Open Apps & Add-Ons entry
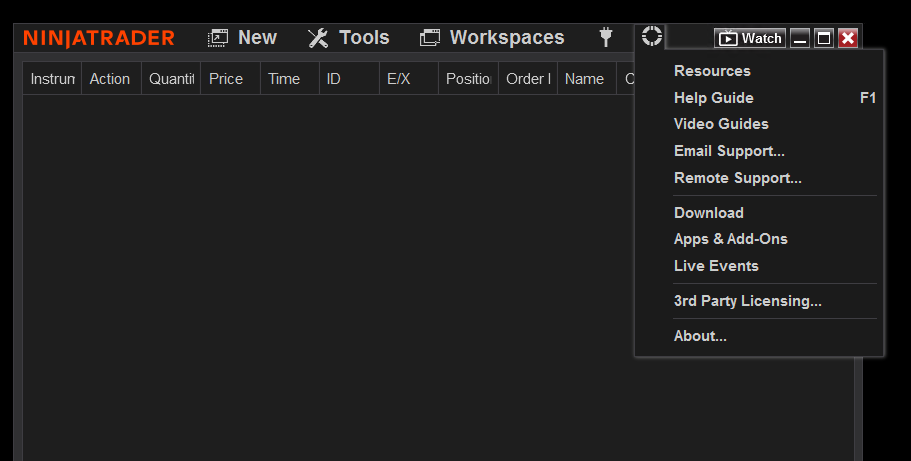Screen dimensions: 911x461 click(731, 239)
